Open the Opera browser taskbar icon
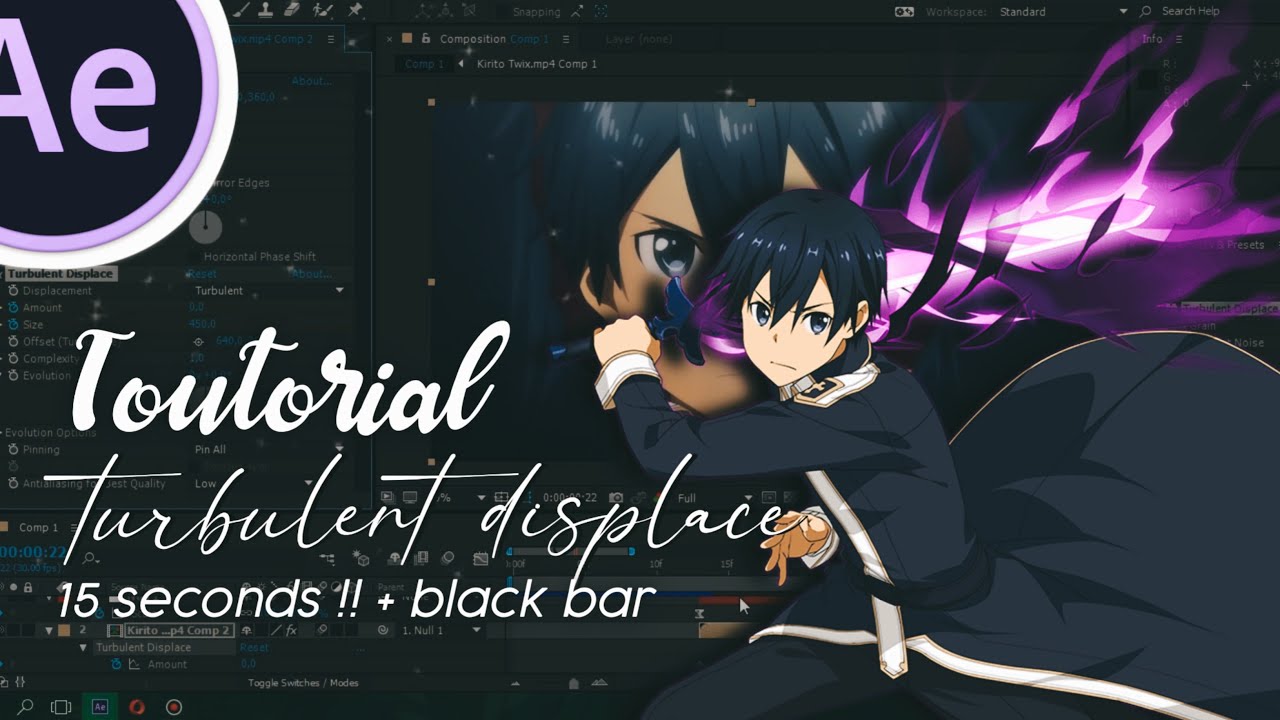The image size is (1280, 720). (x=137, y=706)
